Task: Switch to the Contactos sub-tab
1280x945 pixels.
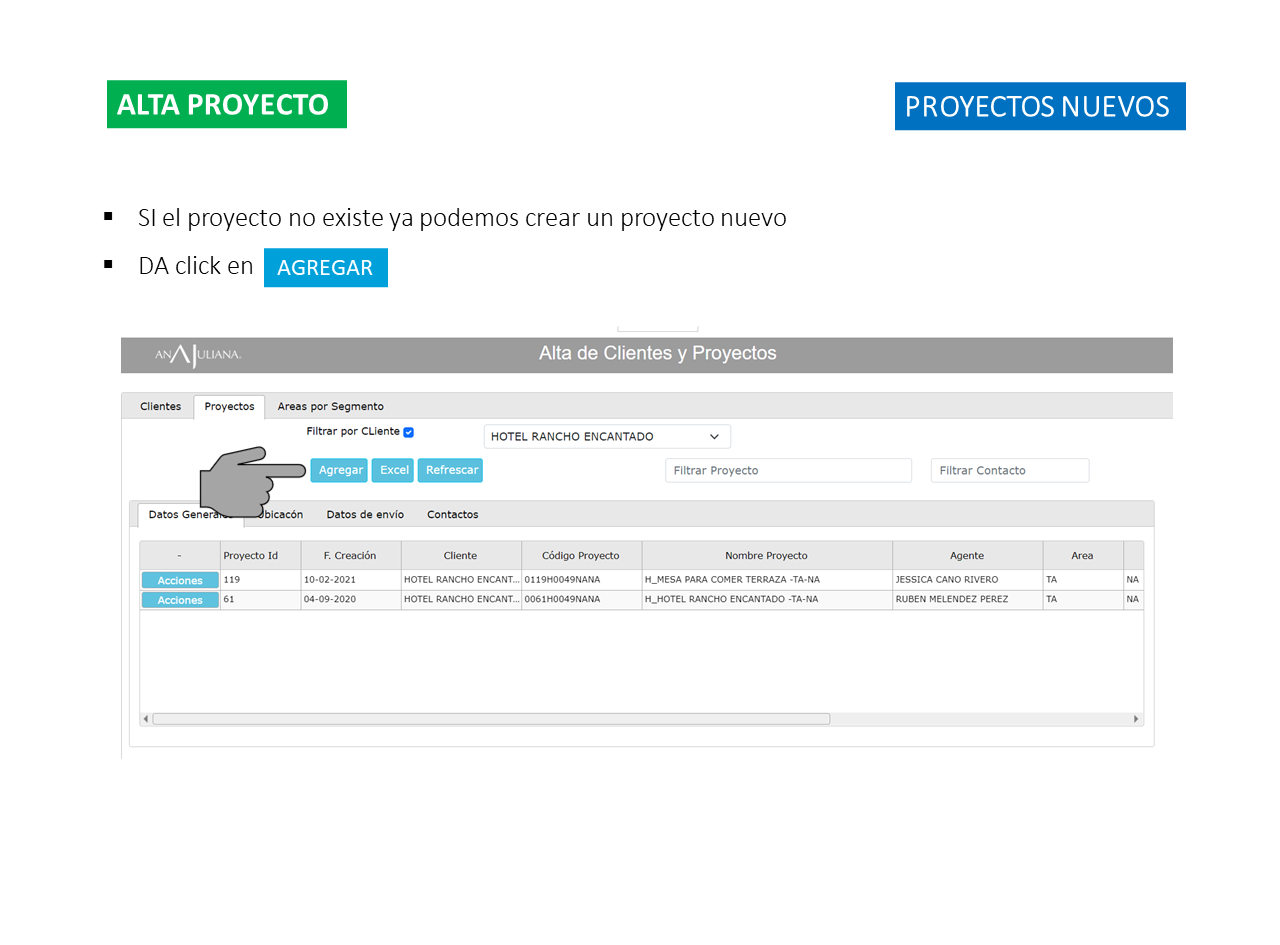Action: pyautogui.click(x=452, y=515)
